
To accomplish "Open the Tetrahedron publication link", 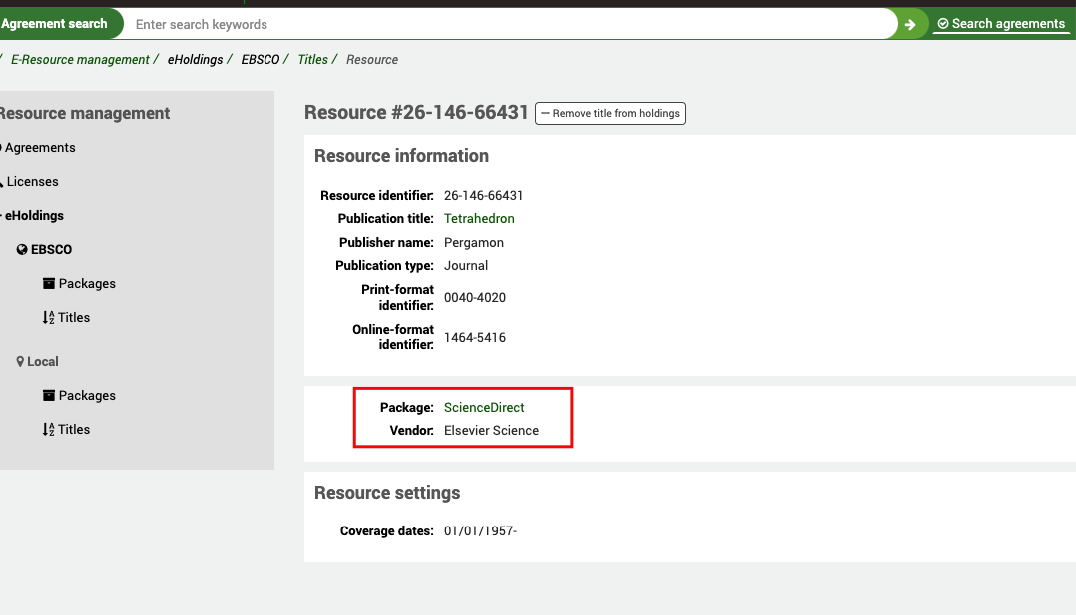I will tap(479, 218).
